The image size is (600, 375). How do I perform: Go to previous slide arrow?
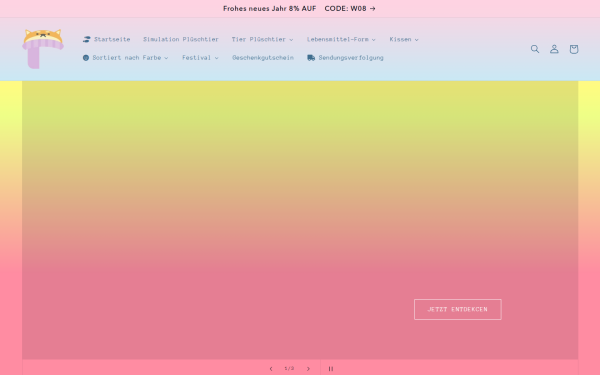coord(271,369)
